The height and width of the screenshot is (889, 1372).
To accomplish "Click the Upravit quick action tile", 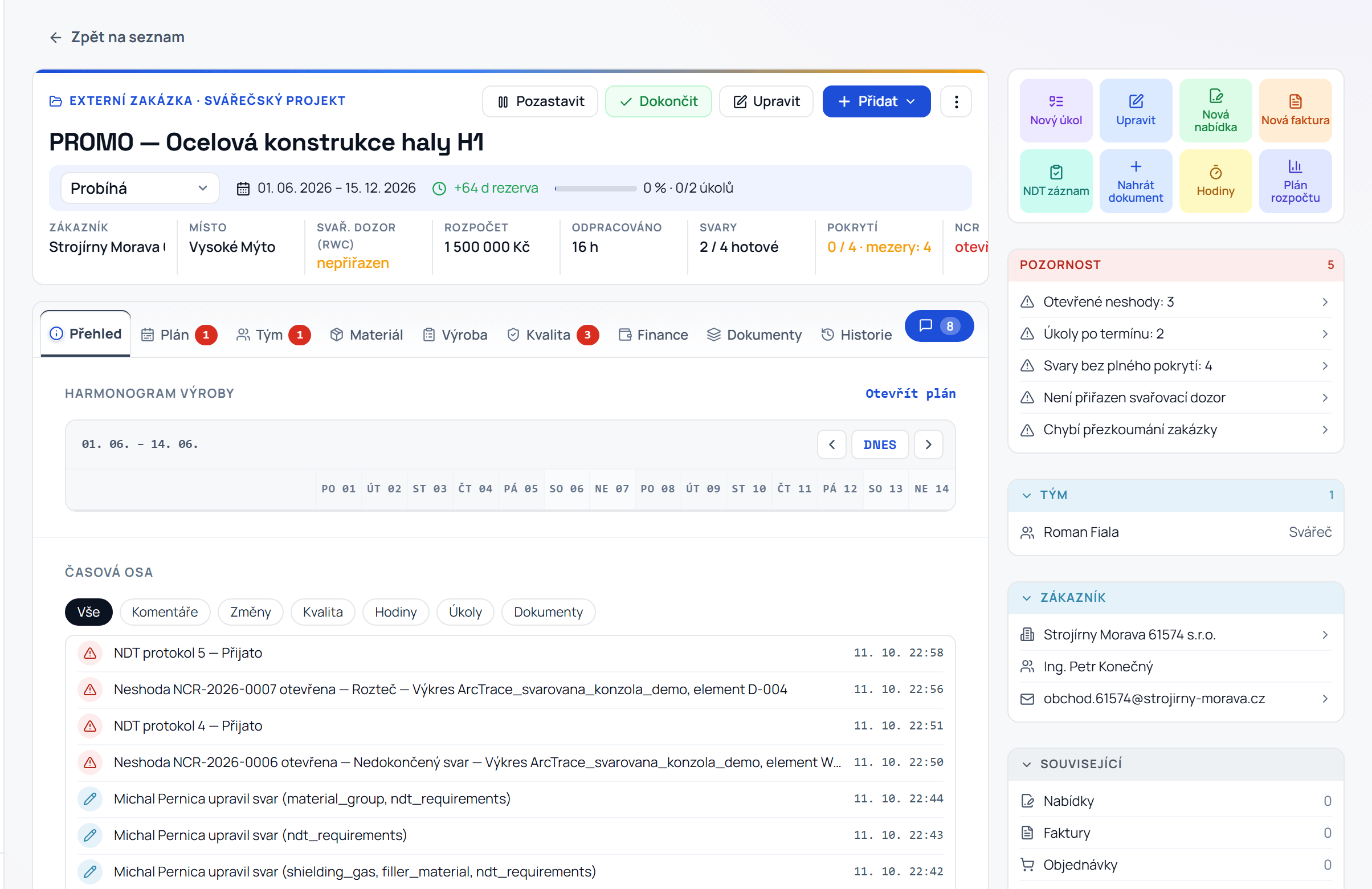I will [1135, 110].
